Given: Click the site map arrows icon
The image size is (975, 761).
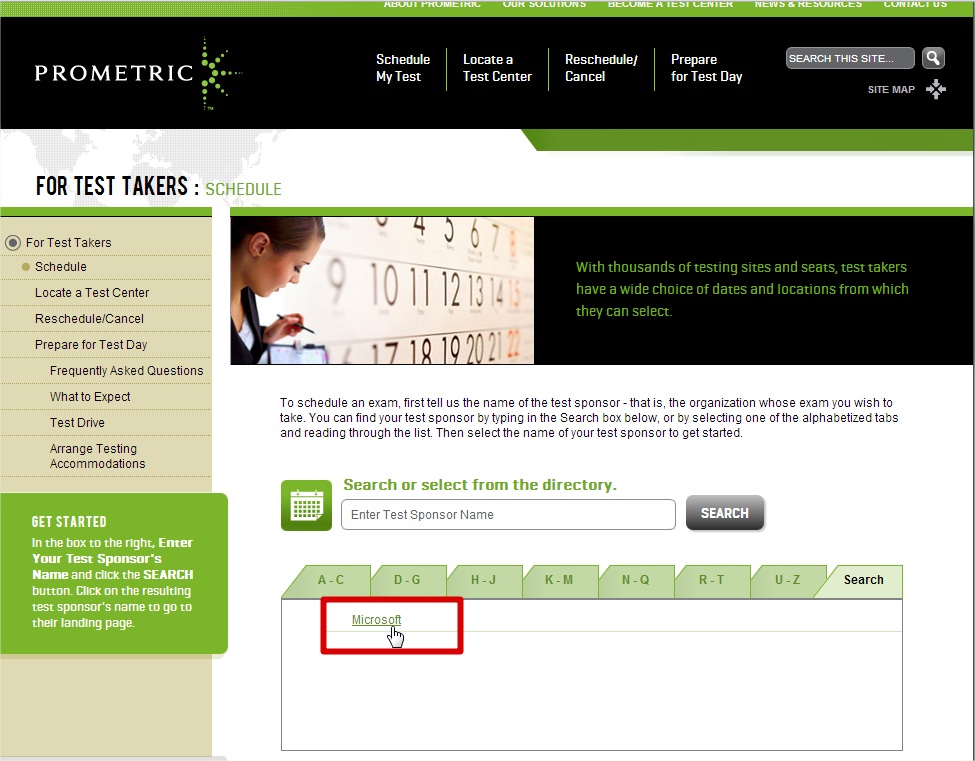Looking at the screenshot, I should [x=935, y=90].
